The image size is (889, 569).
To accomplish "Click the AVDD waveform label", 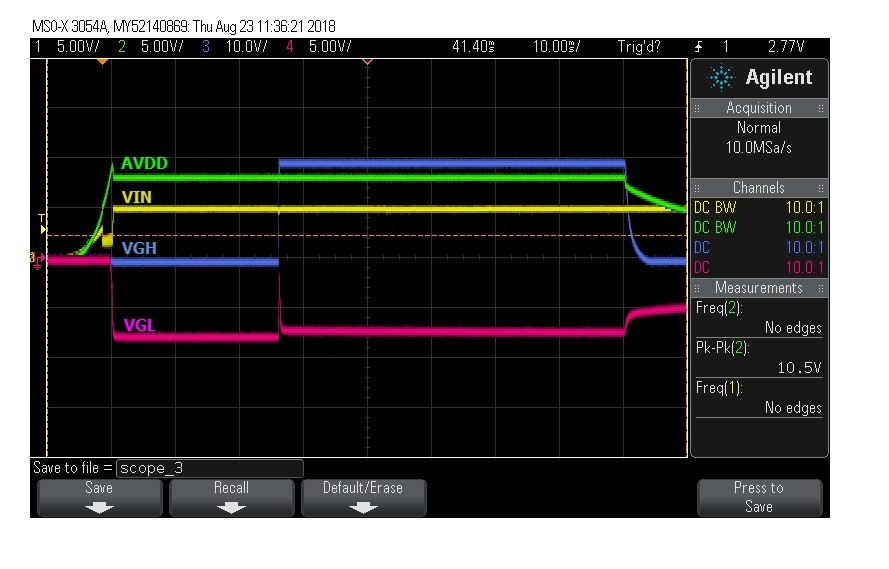I will pos(145,164).
